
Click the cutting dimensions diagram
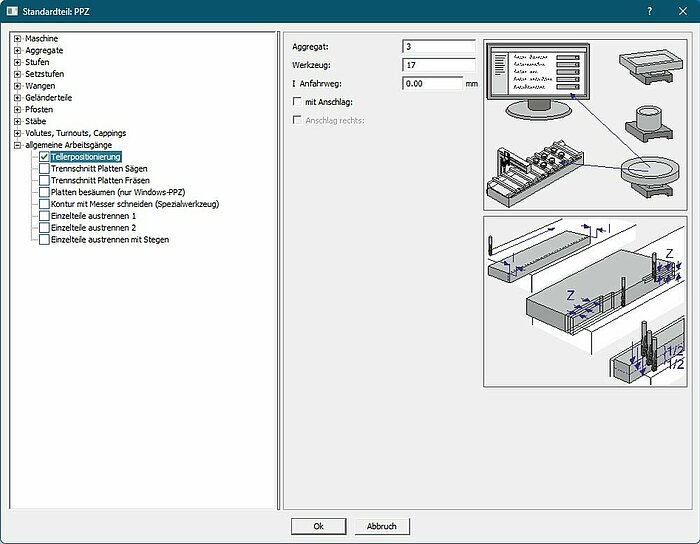[x=585, y=302]
